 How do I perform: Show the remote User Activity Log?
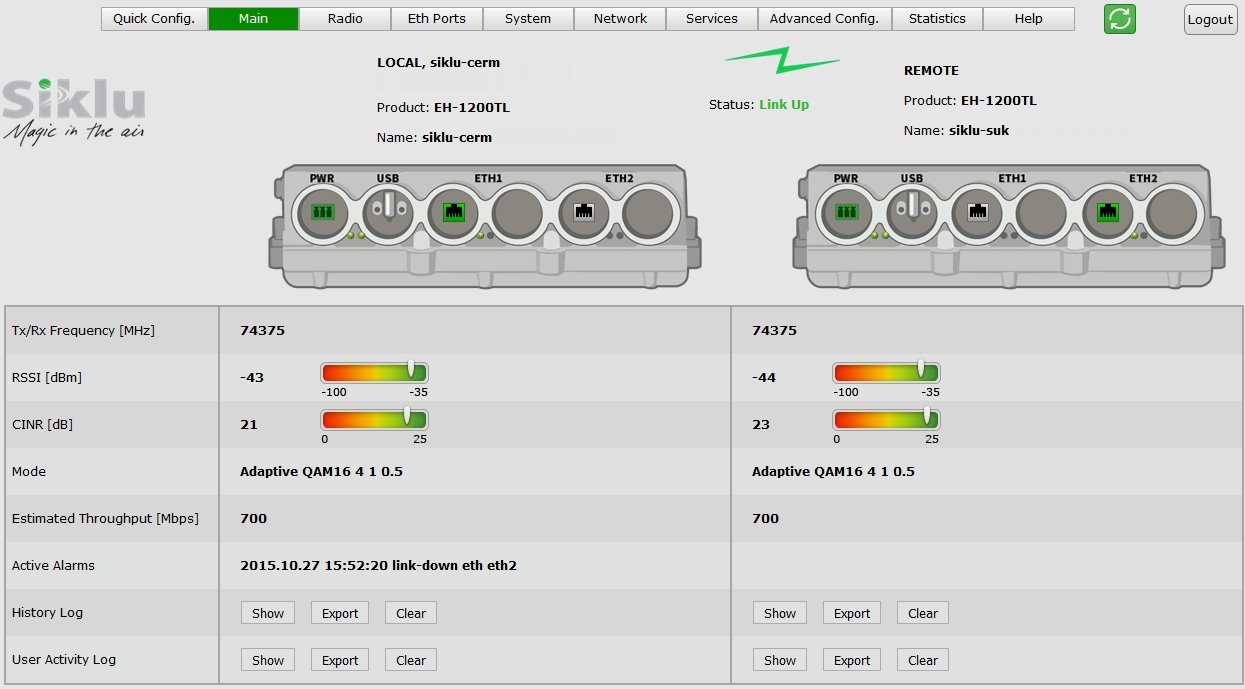point(780,660)
